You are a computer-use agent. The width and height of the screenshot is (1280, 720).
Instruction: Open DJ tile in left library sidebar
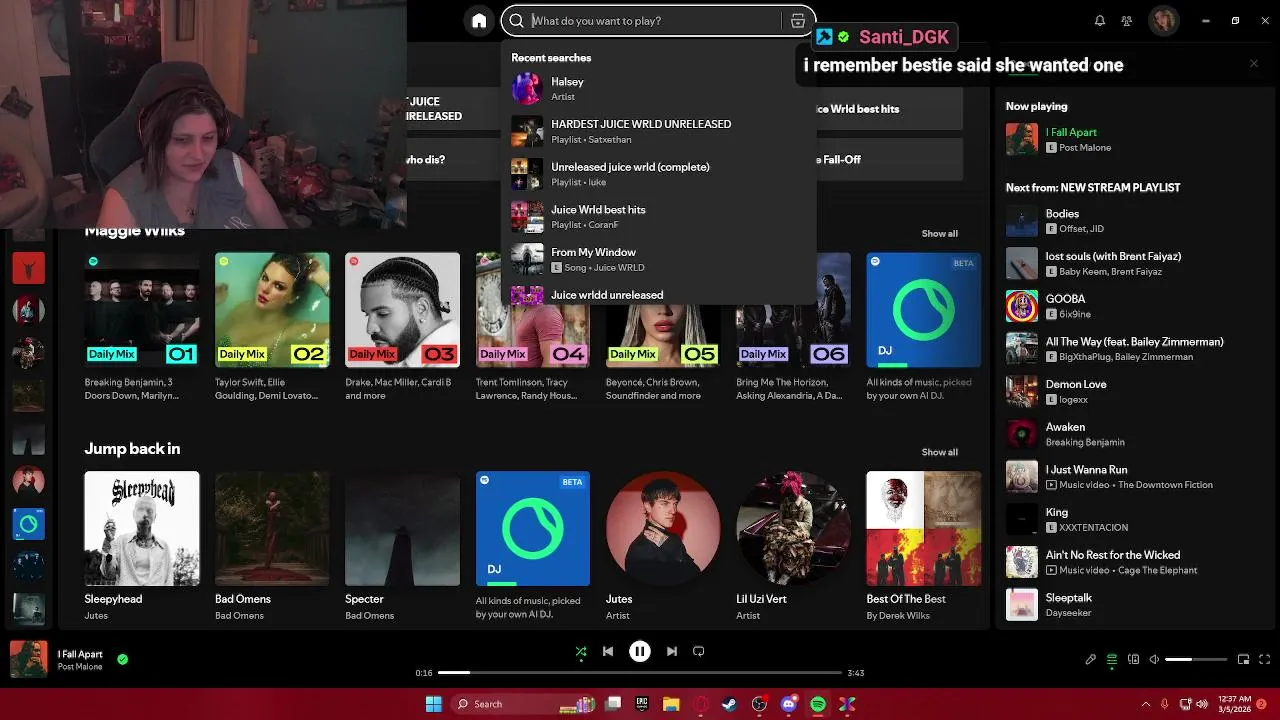coord(28,523)
